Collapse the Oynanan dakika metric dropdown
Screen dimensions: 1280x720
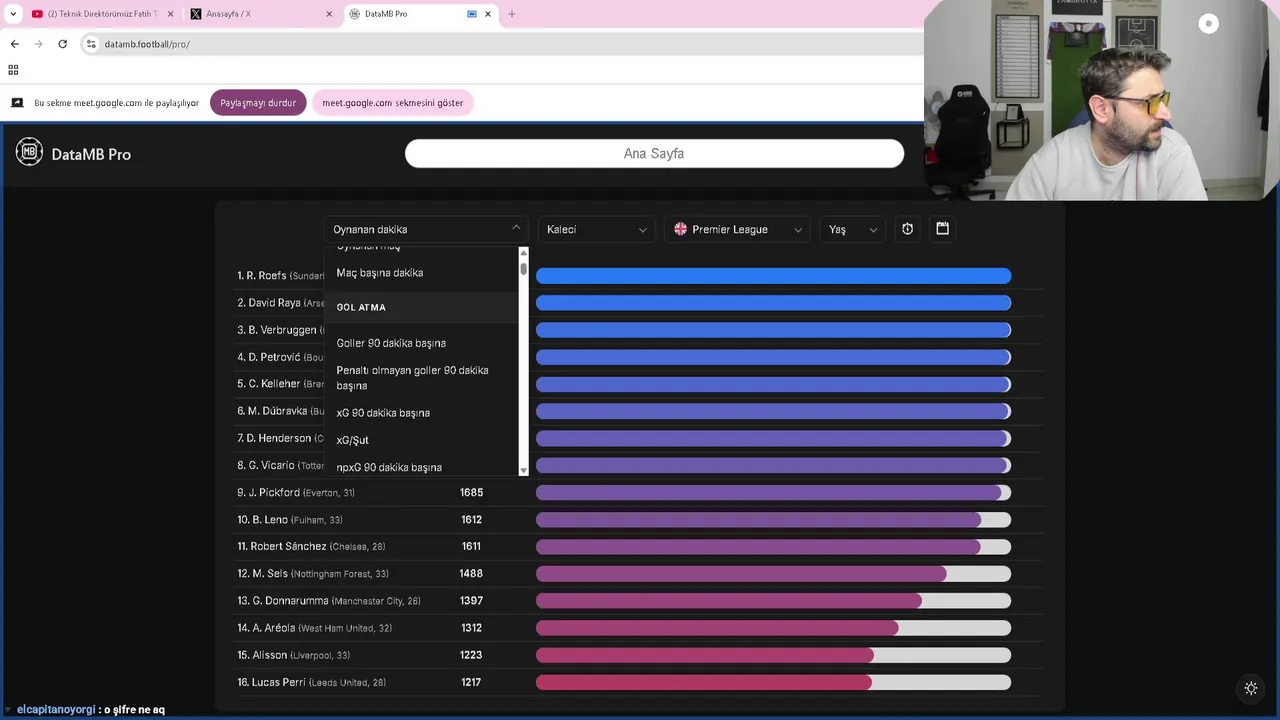coord(426,229)
